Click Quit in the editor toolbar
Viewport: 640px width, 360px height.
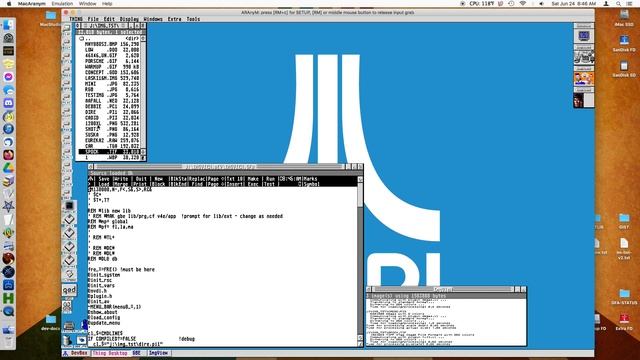(x=141, y=179)
